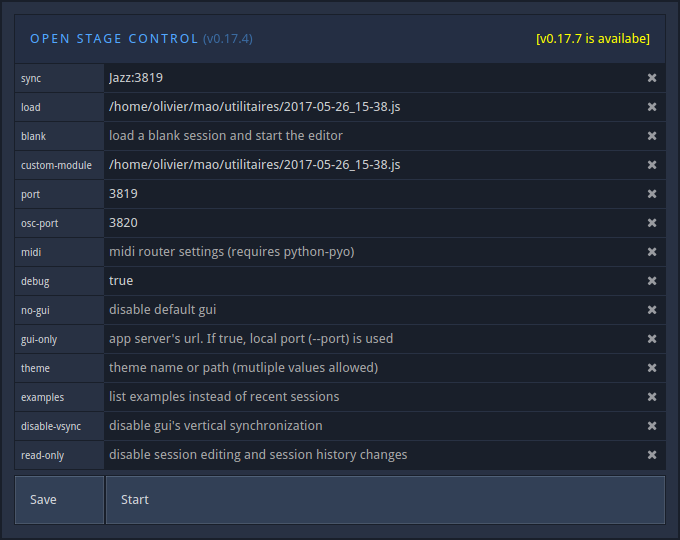Click the X icon on the blank row
680x540 pixels.
tap(652, 136)
